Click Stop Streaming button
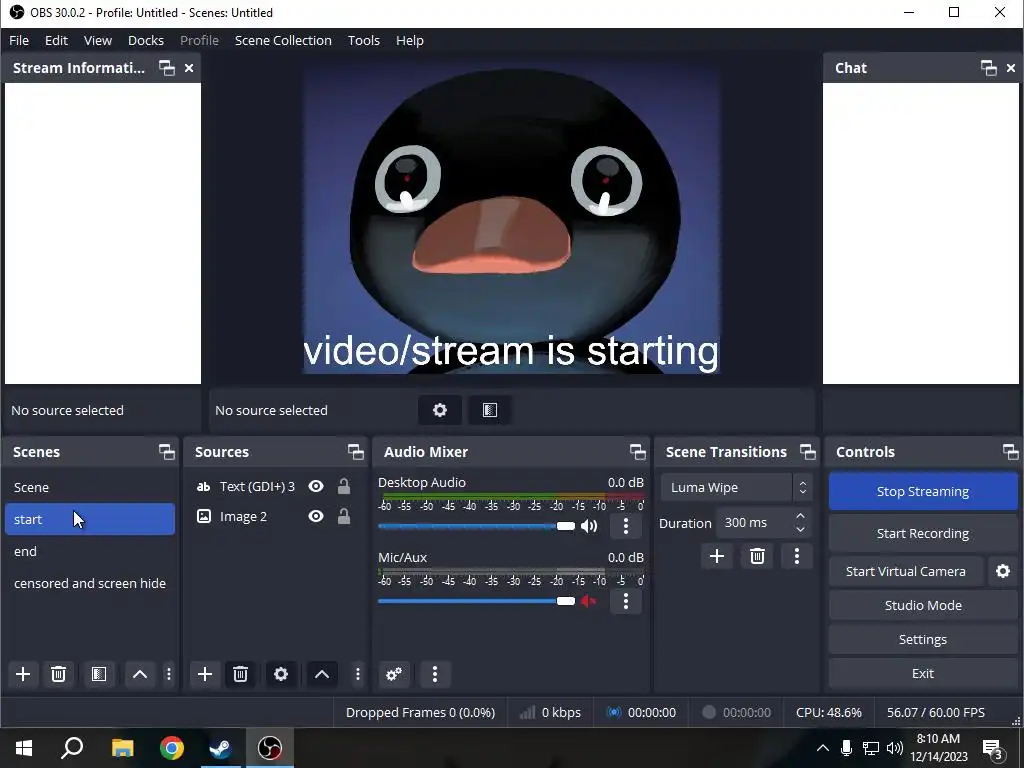 tap(923, 492)
